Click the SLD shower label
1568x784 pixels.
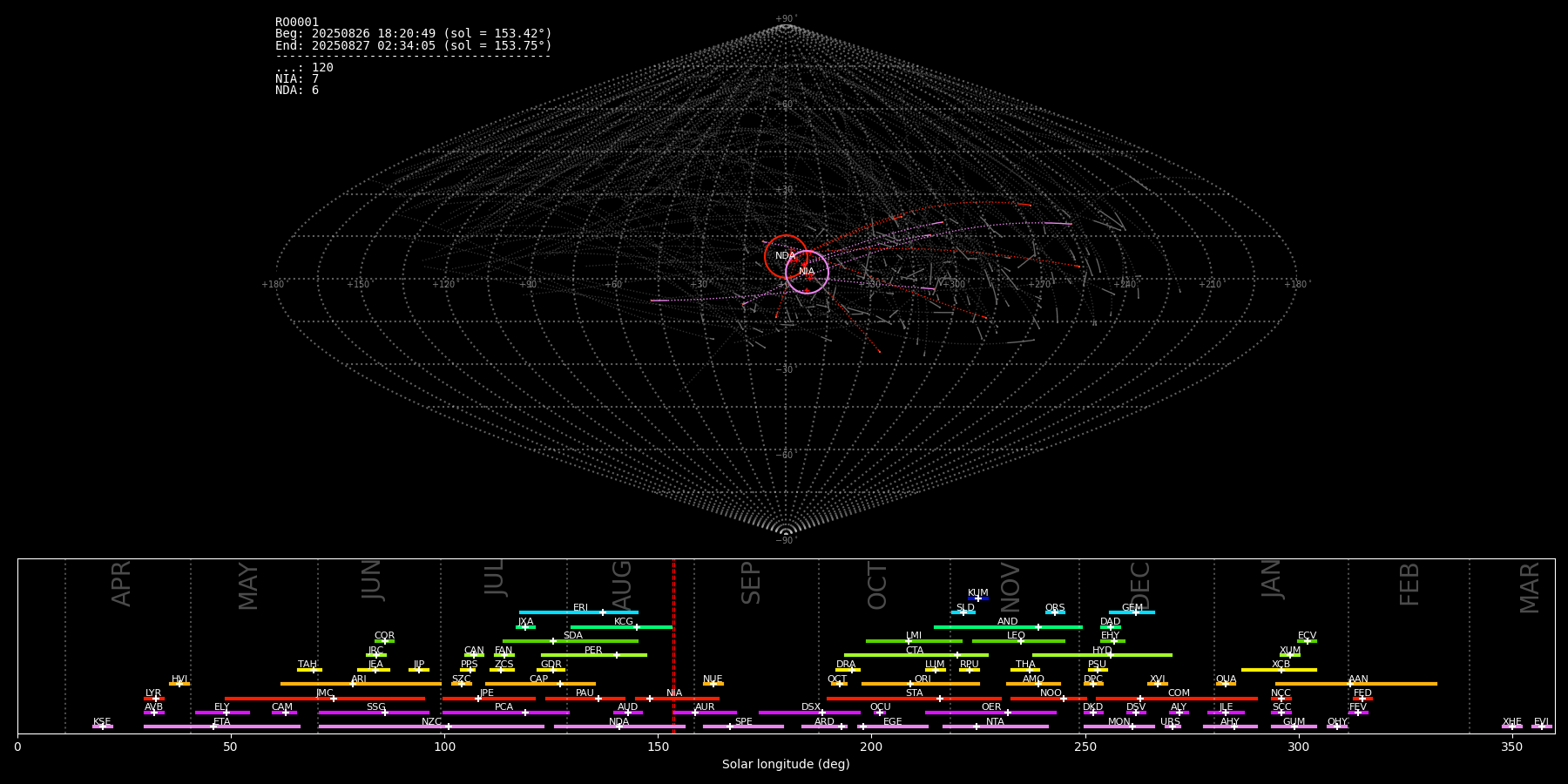click(x=965, y=608)
